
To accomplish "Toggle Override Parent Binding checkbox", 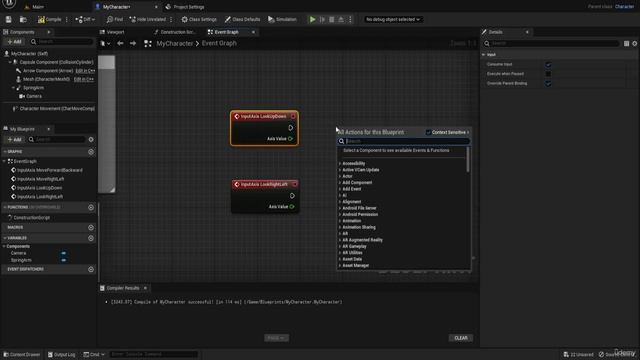I will (548, 83).
